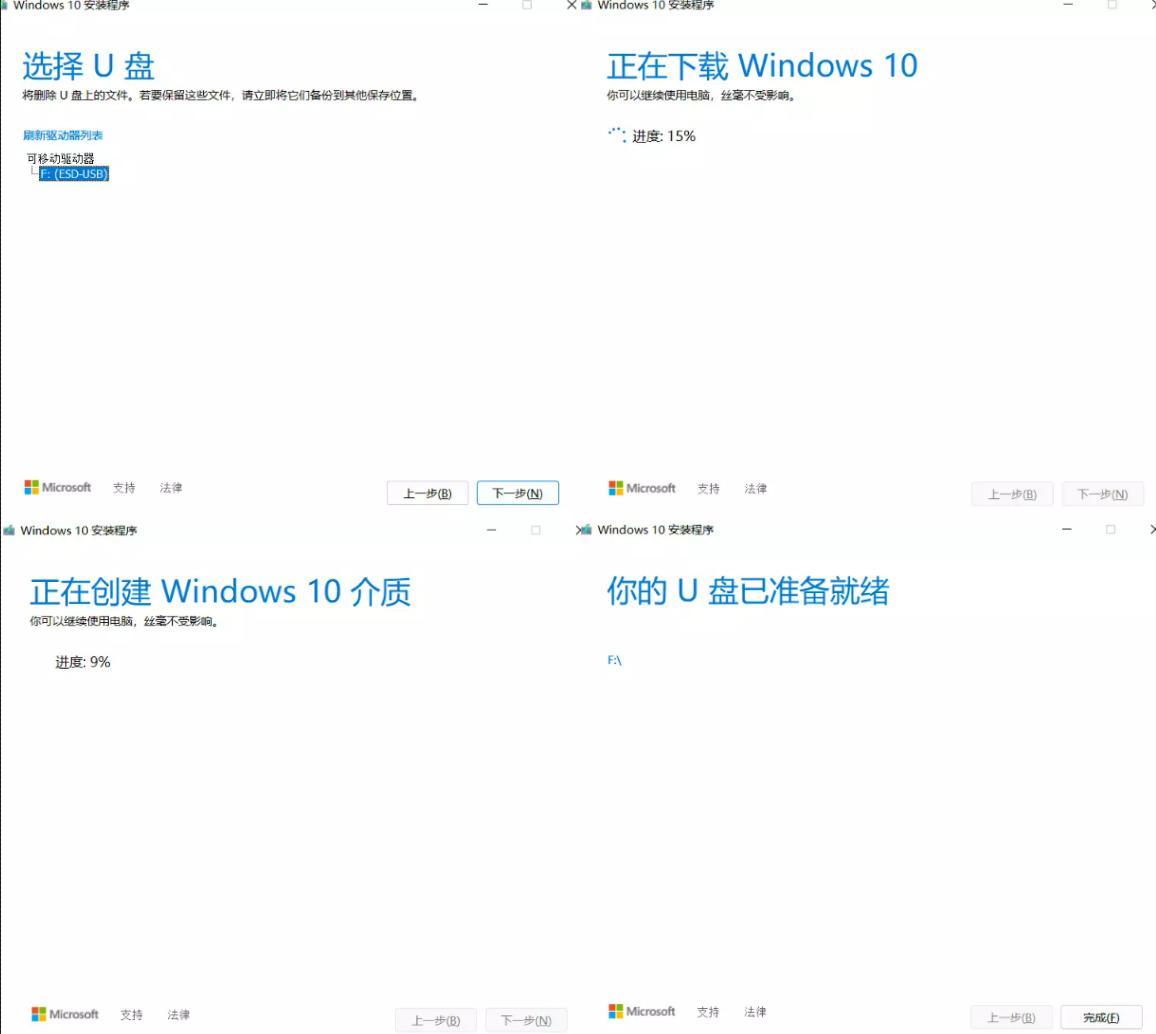Open the 支持 link in 选择 U 盘 window
The width and height of the screenshot is (1156, 1034).
(x=124, y=487)
